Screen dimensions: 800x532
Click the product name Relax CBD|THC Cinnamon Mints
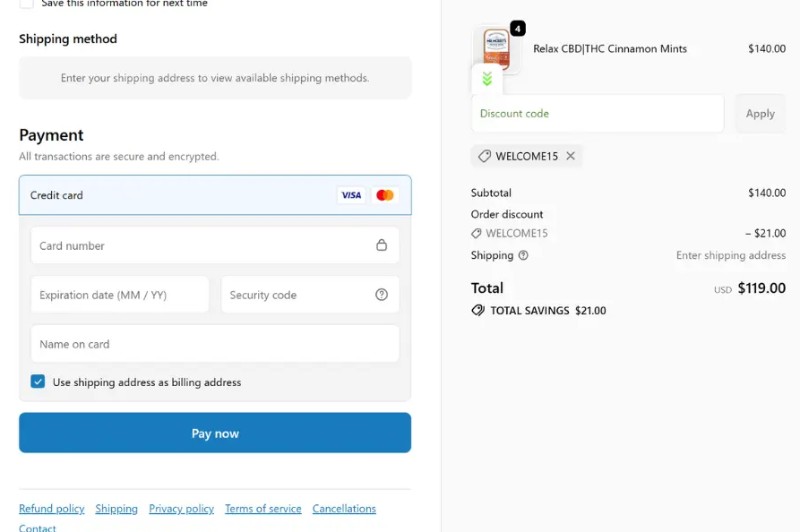coord(610,49)
